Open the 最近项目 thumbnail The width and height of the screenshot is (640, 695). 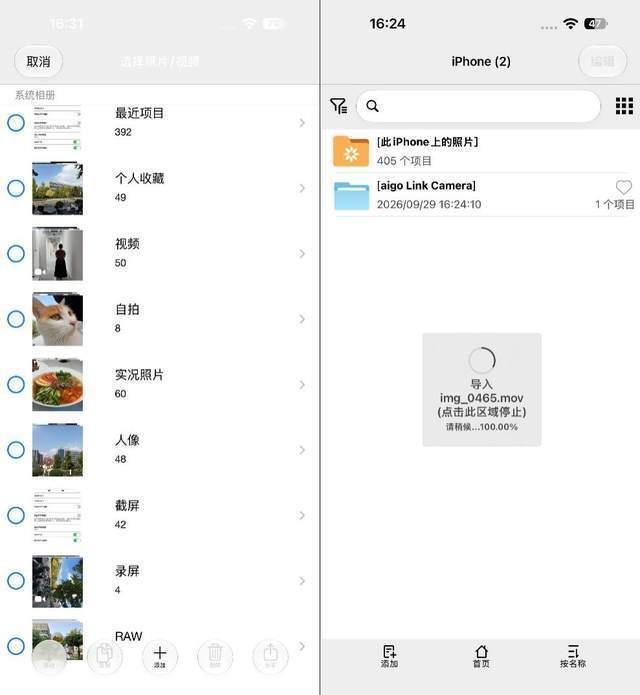[x=57, y=127]
